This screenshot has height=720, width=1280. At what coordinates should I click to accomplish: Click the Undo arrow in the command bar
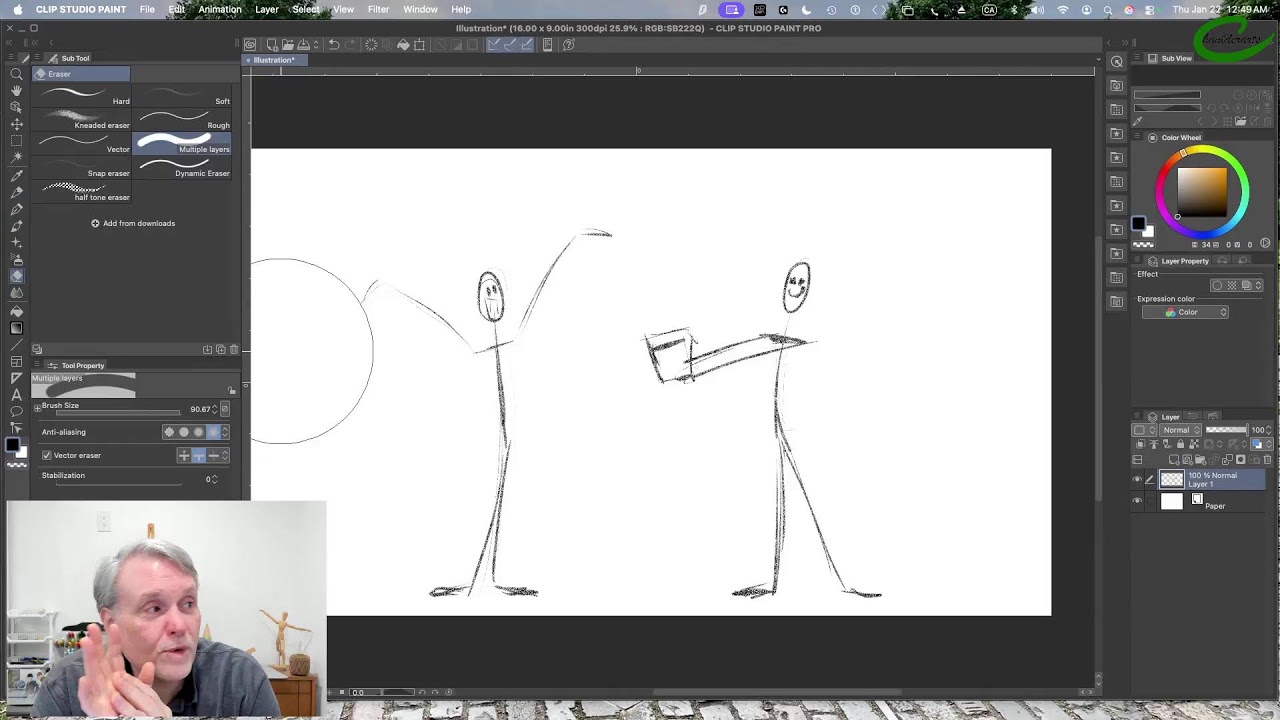pos(334,44)
